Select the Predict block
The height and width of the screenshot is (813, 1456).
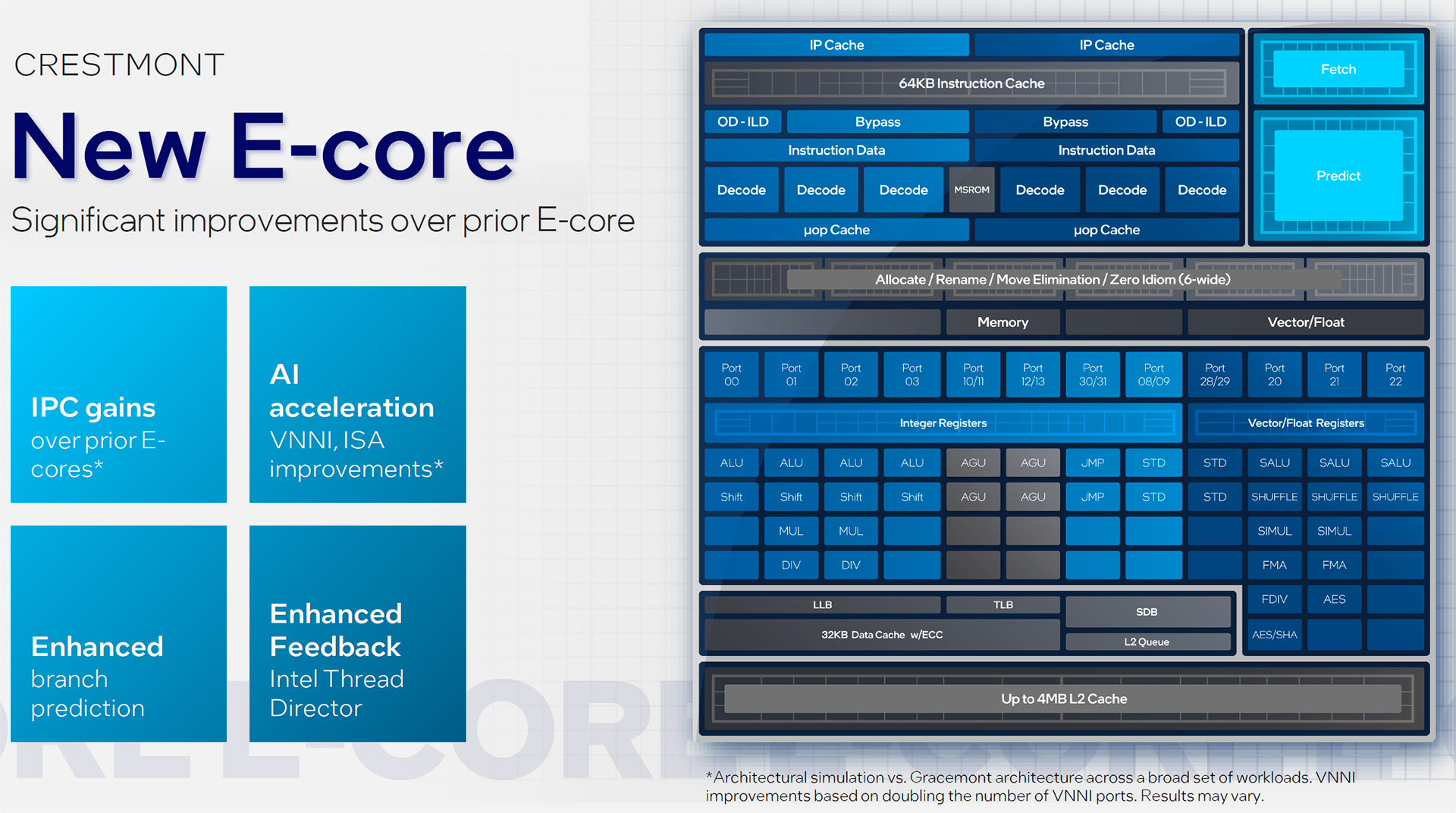coord(1338,176)
